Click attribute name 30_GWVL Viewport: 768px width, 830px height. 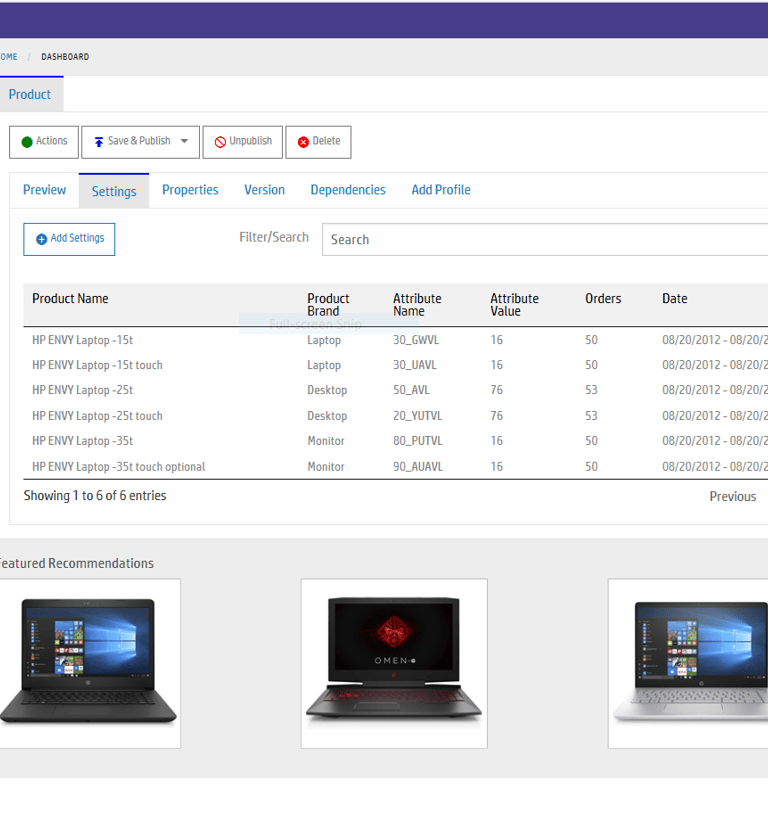pos(415,340)
